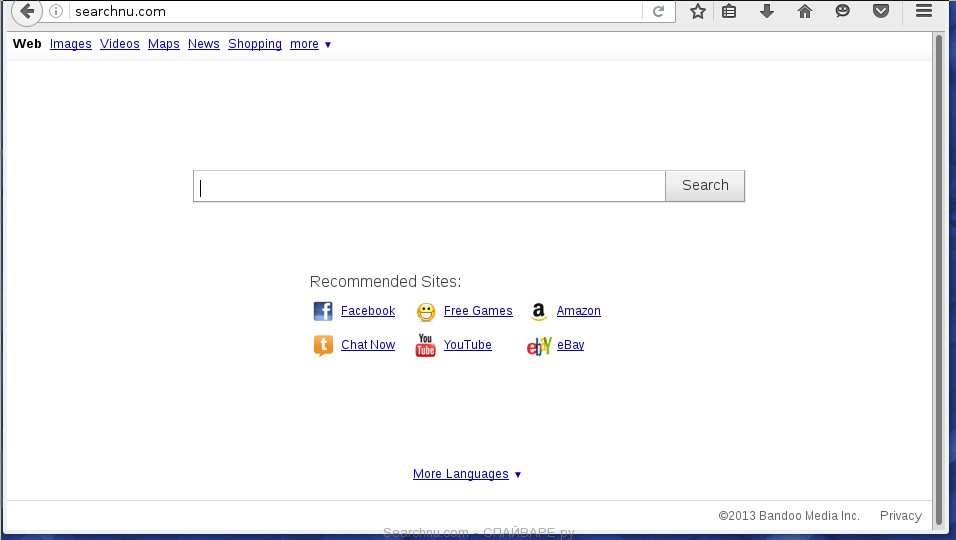Open the Shopping search tab
This screenshot has width=956, height=540.
(x=255, y=44)
